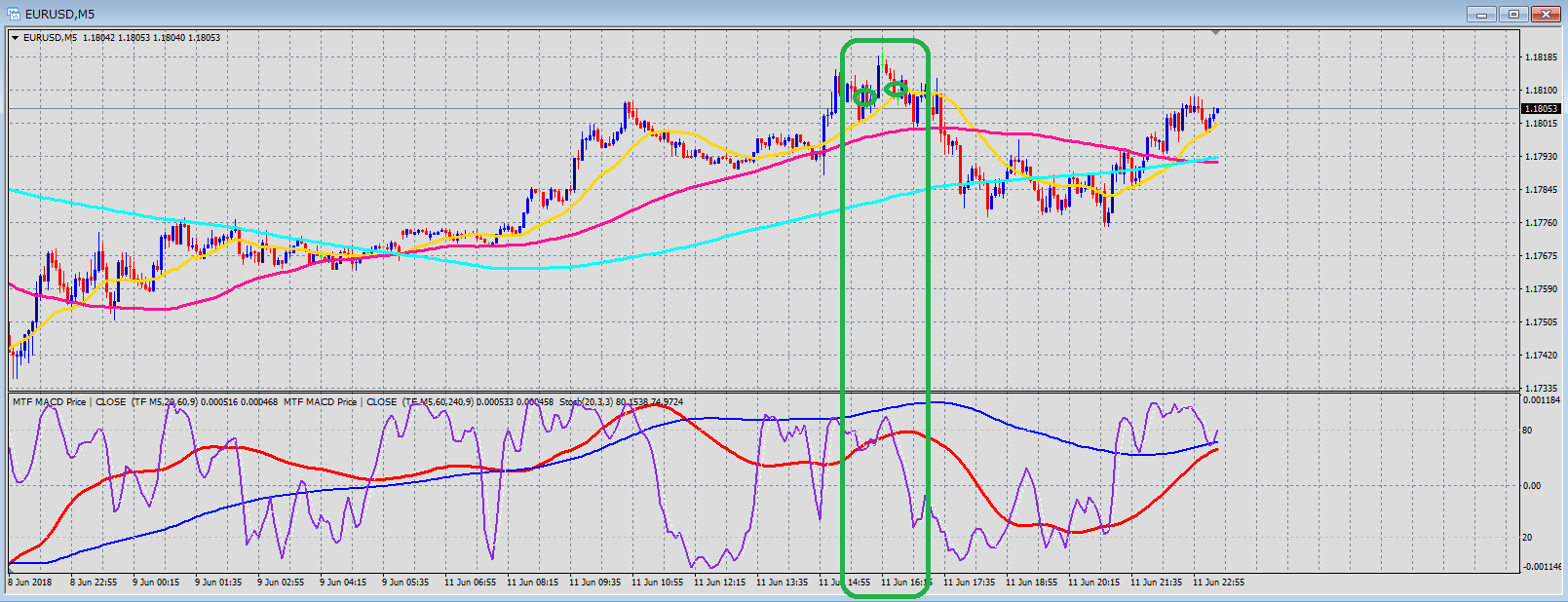Click the 1.17505 price axis label

coord(1540,322)
